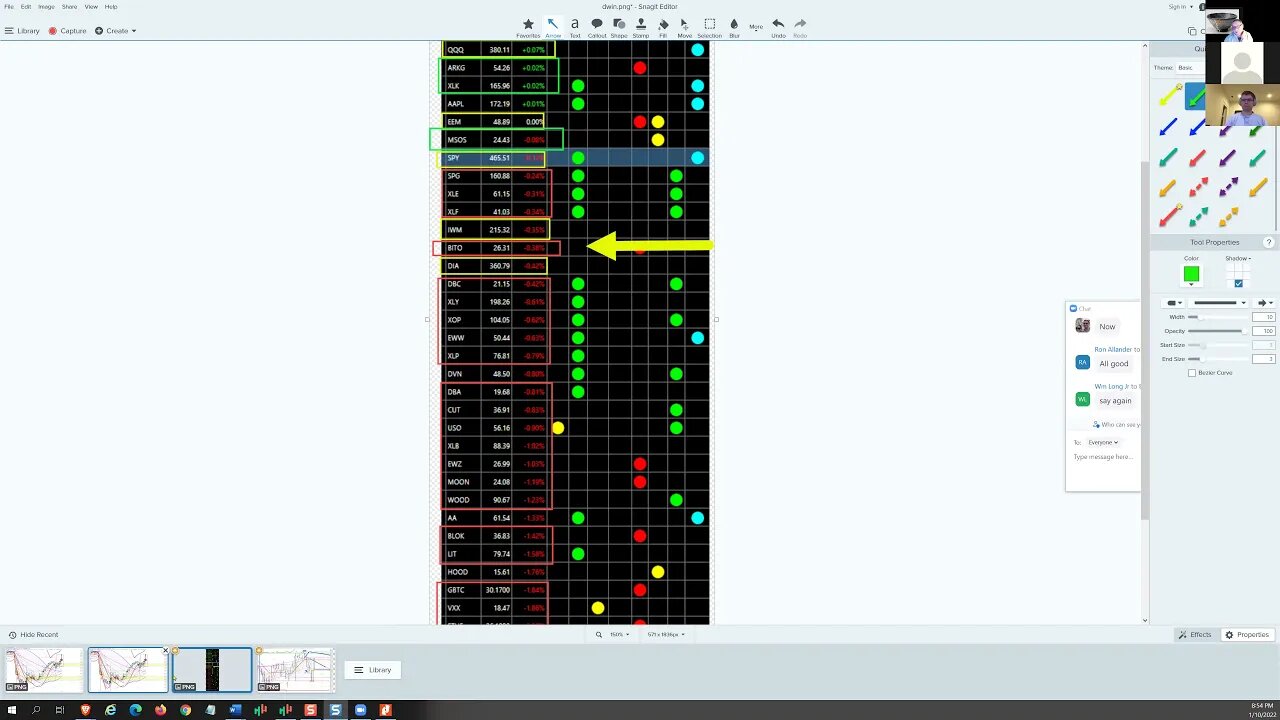Image resolution: width=1280 pixels, height=720 pixels.
Task: Open the zoom percentage dropdown
Action: pos(619,635)
